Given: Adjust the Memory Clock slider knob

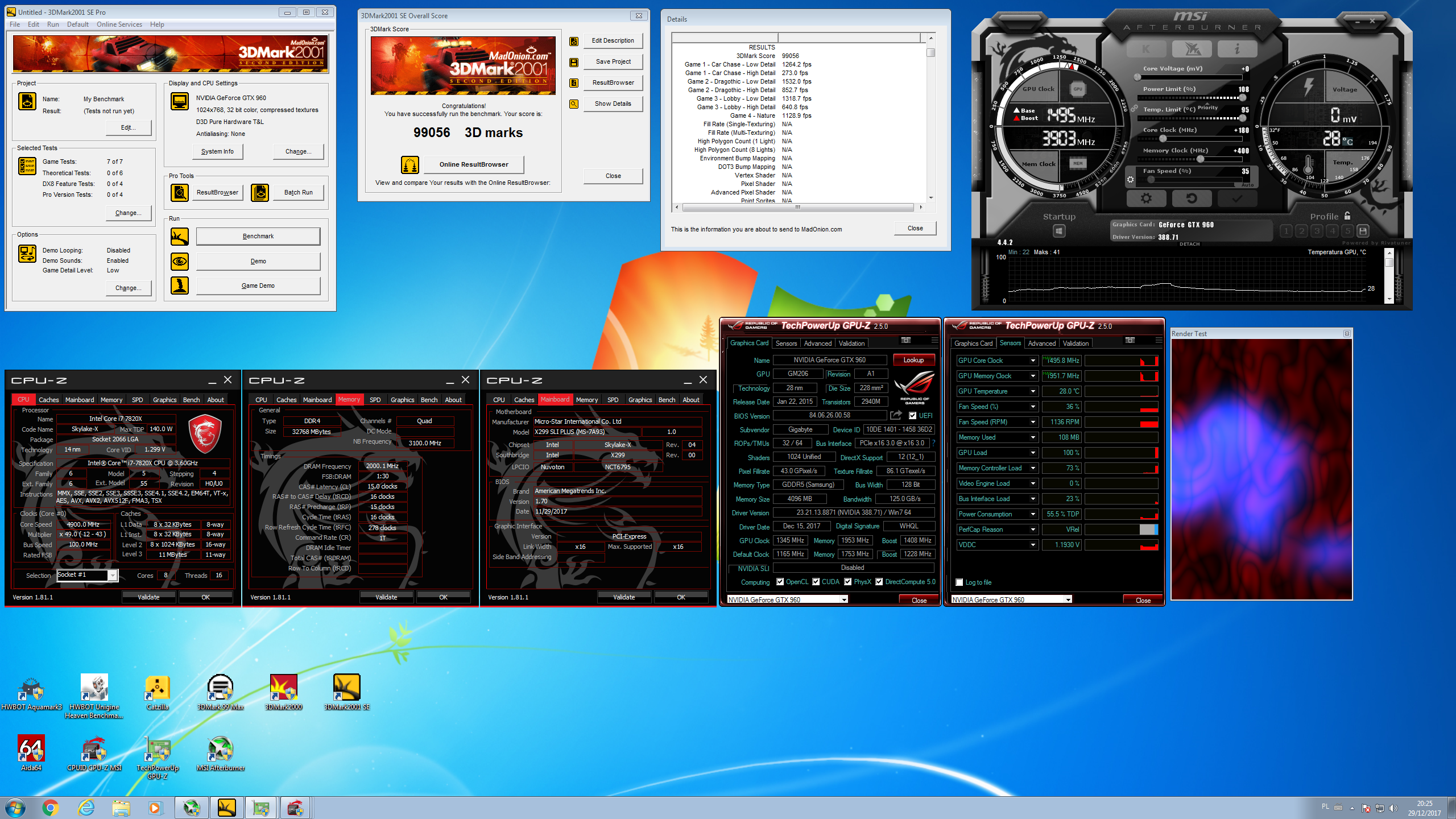Looking at the screenshot, I should point(1200,159).
